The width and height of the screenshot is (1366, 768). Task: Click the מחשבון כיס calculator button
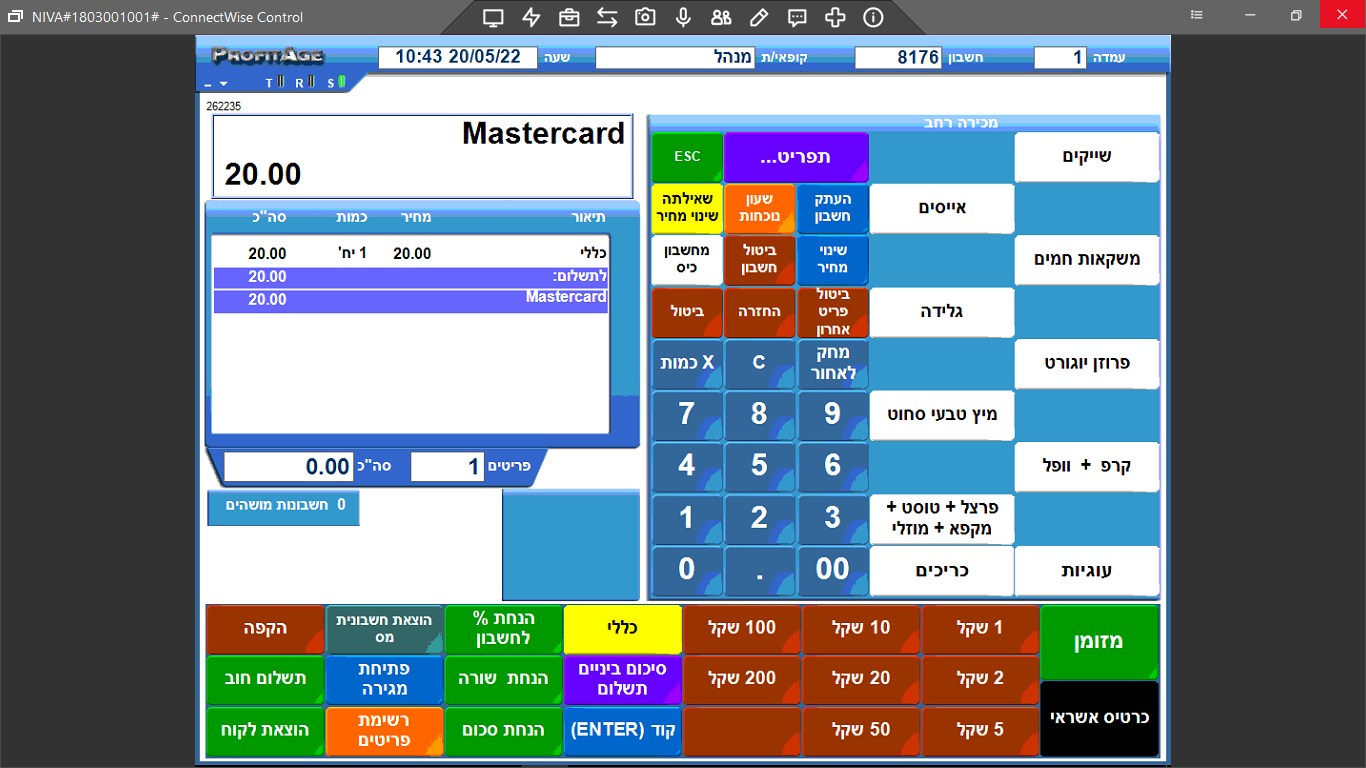pos(687,260)
